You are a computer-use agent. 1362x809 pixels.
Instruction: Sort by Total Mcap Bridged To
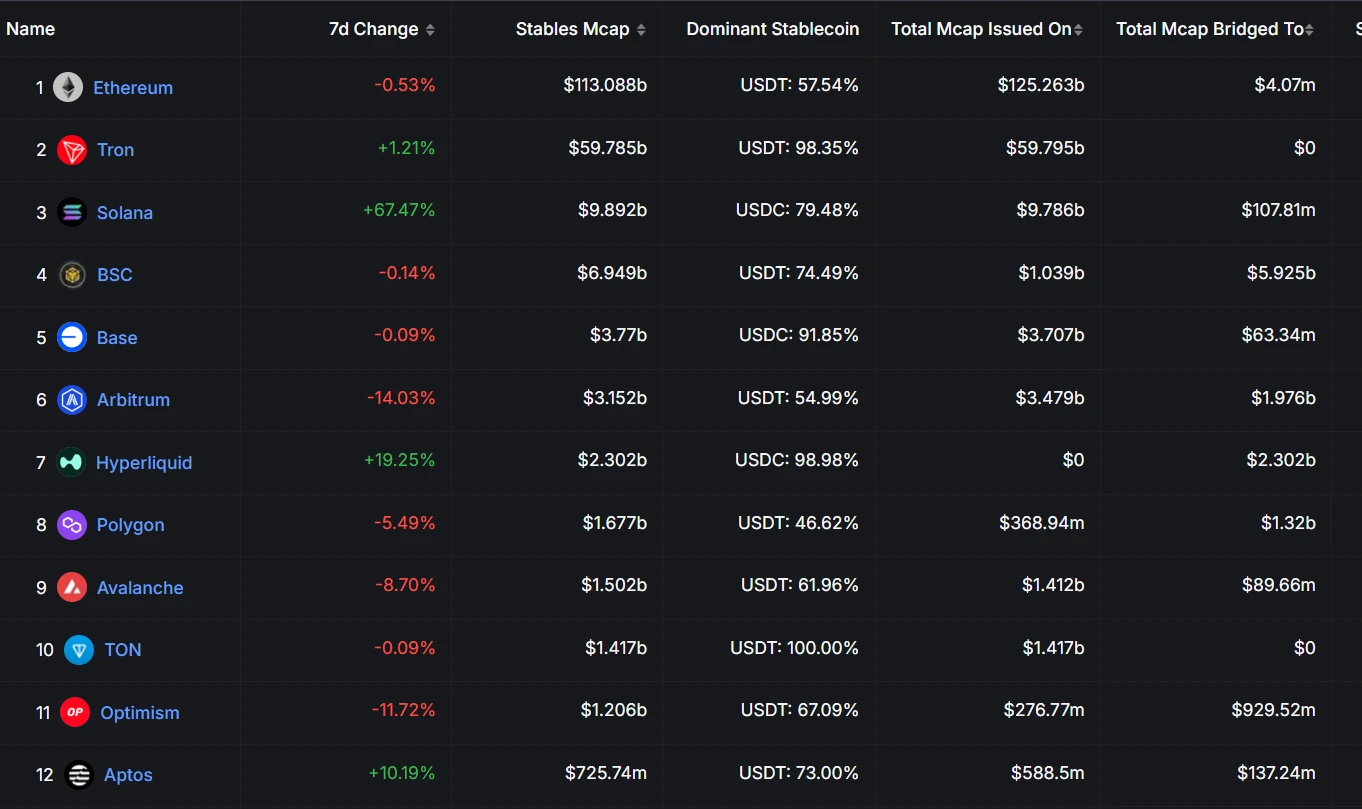(1215, 29)
